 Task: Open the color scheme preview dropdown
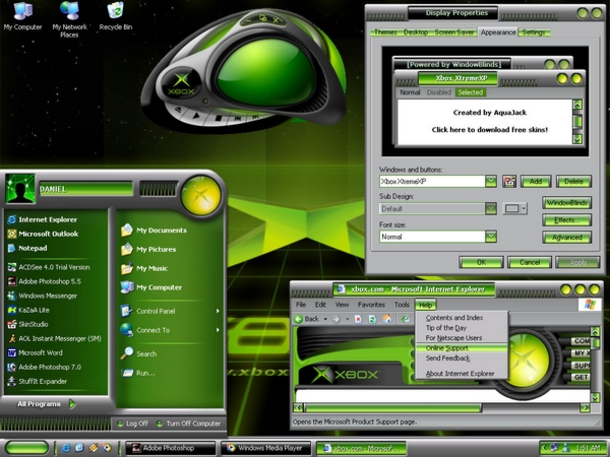click(x=515, y=208)
